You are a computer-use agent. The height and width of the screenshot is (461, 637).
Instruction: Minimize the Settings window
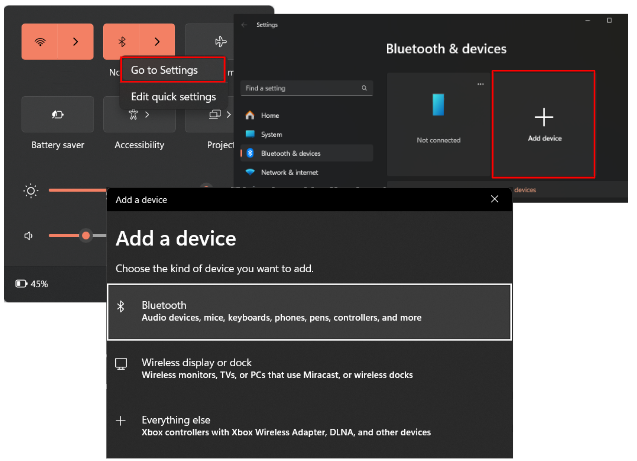pyautogui.click(x=587, y=20)
